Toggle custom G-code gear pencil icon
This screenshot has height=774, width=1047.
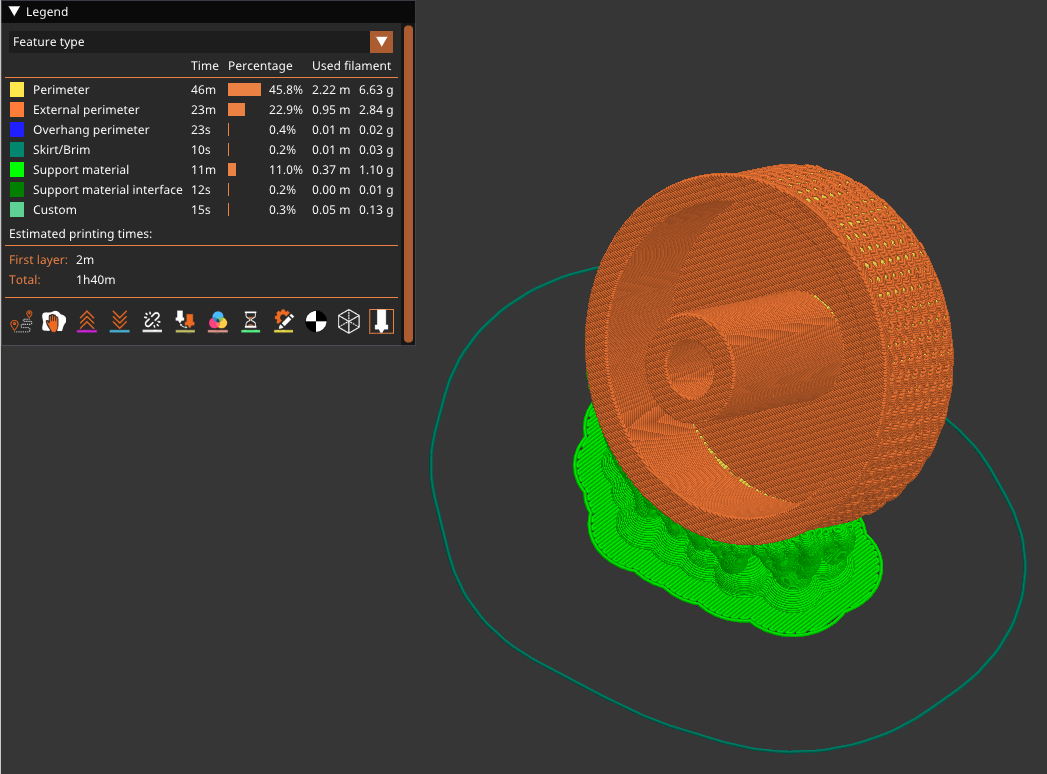(x=283, y=322)
